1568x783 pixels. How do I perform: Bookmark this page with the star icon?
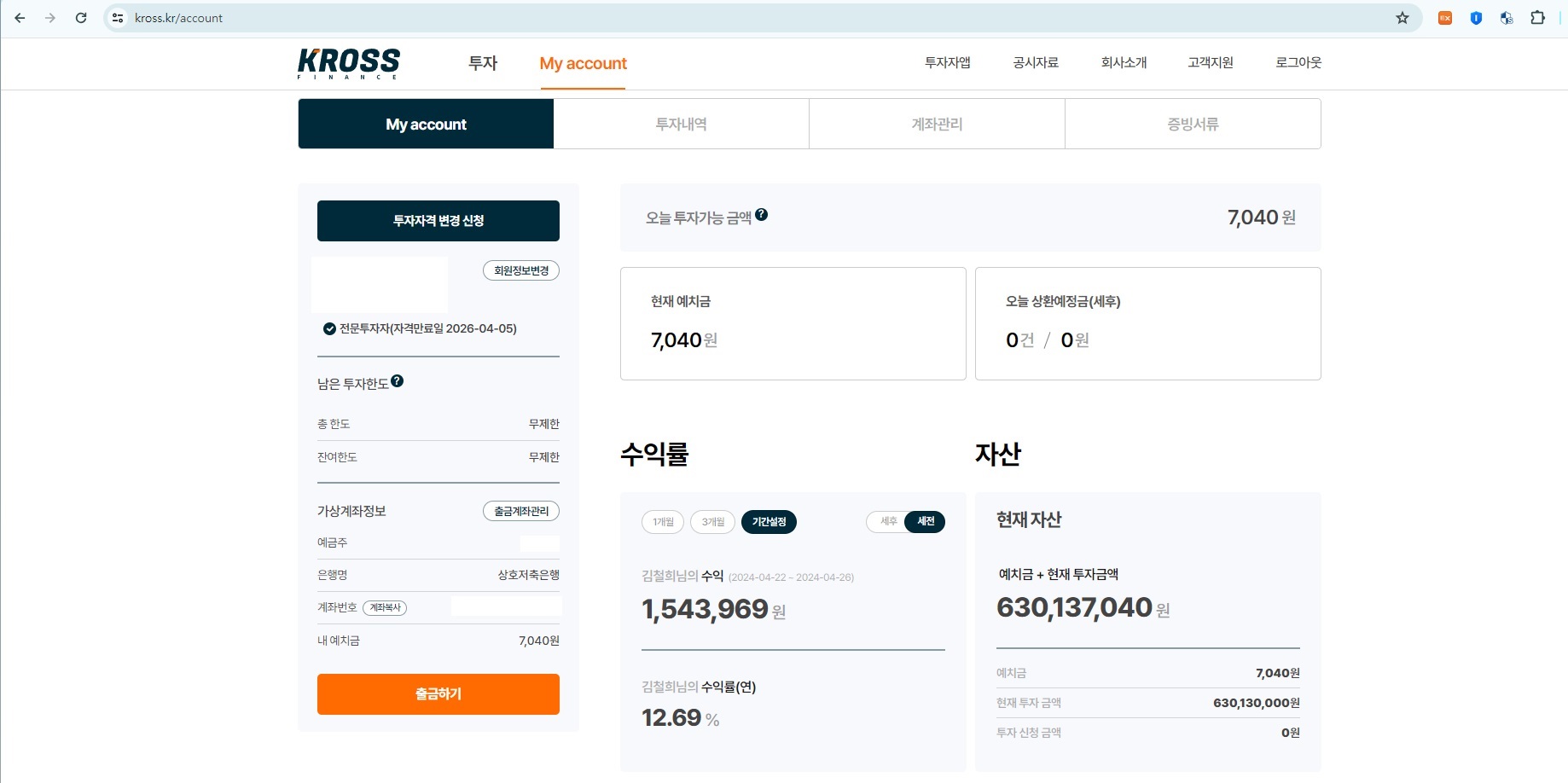(x=1402, y=18)
